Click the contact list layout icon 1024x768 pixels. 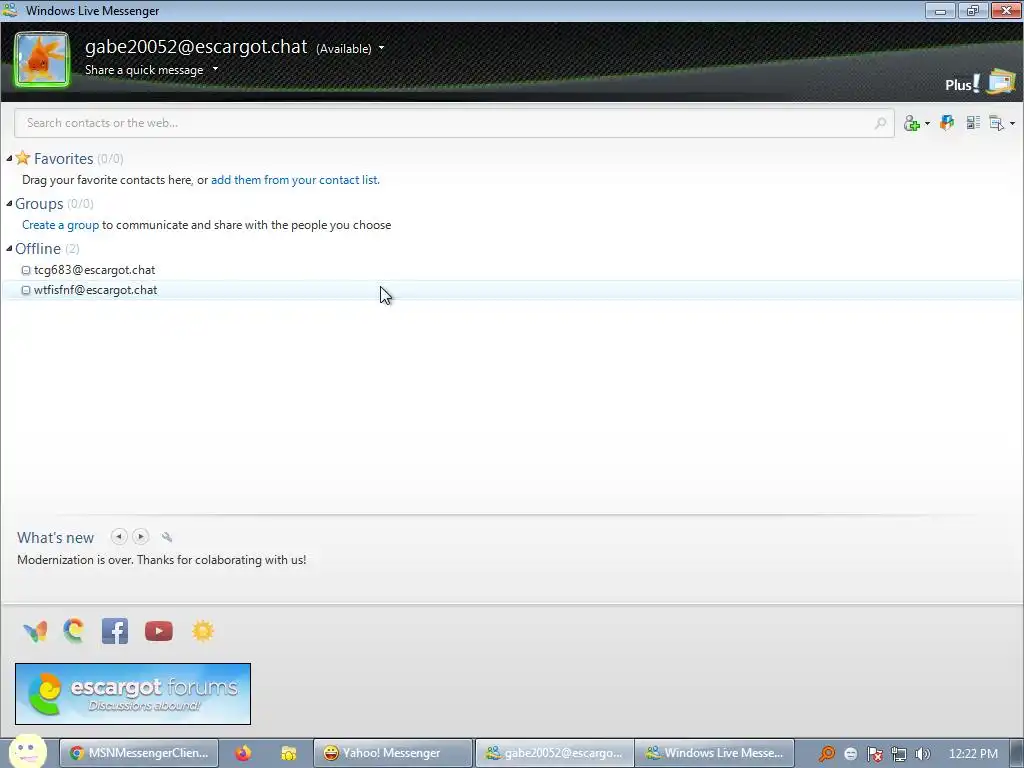pos(973,122)
